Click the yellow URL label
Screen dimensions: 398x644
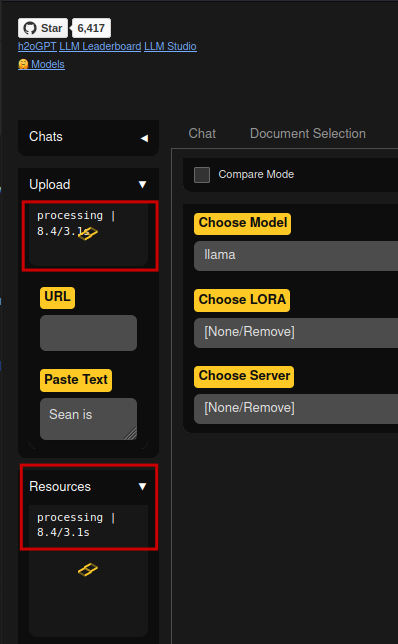coord(57,297)
